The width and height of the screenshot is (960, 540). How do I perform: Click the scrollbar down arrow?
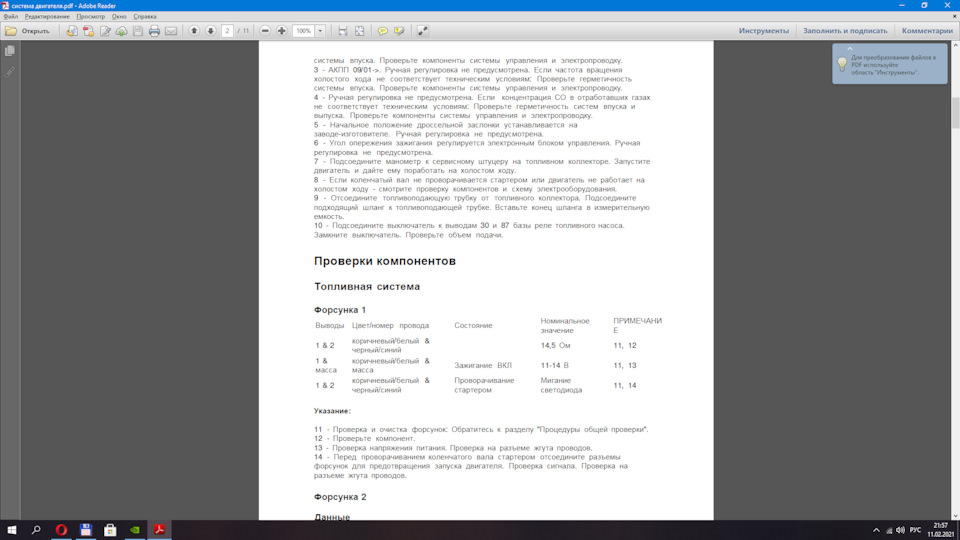[x=956, y=516]
